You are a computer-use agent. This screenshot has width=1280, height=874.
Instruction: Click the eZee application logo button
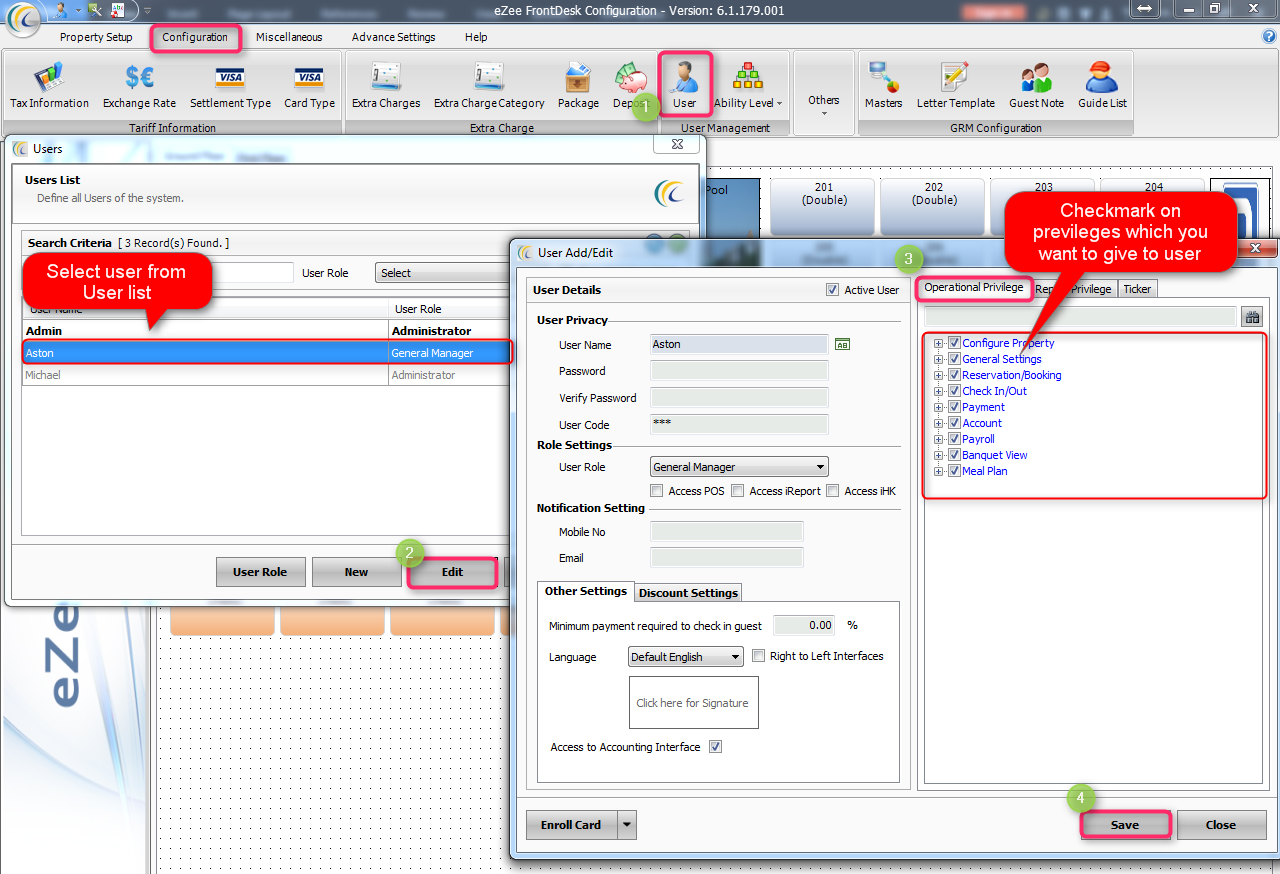(x=22, y=18)
